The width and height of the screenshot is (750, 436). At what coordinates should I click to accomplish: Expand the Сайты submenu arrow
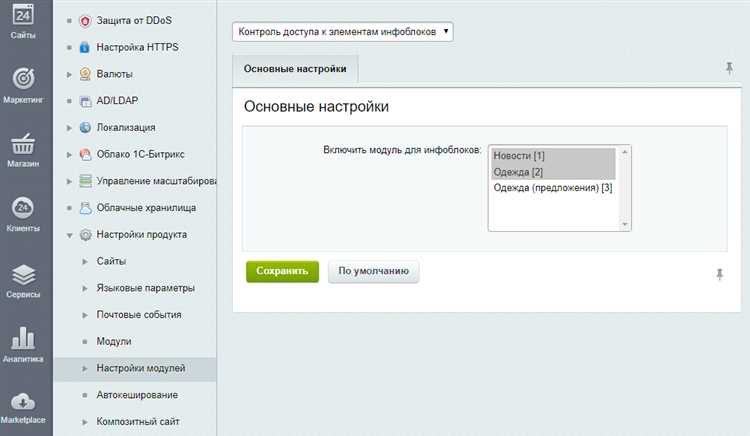(85, 262)
